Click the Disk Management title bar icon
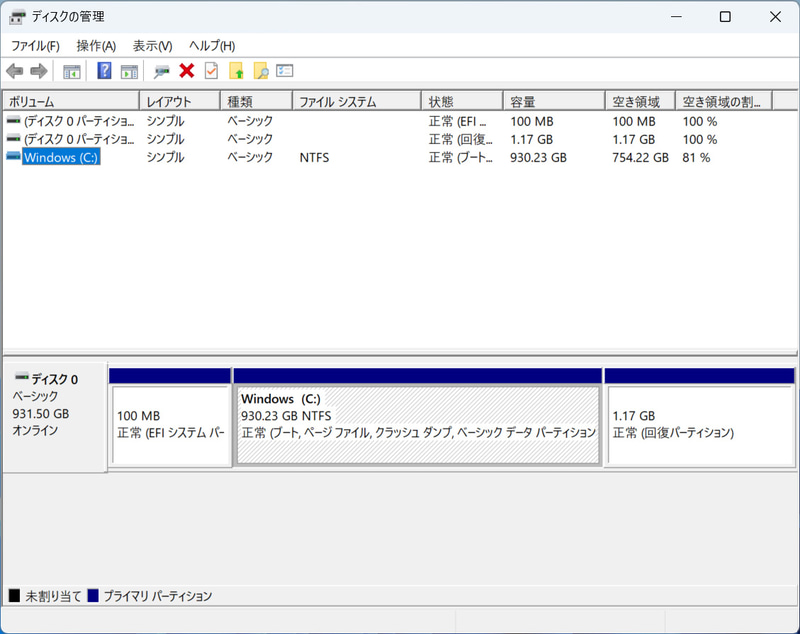Image resolution: width=800 pixels, height=634 pixels. [x=17, y=17]
